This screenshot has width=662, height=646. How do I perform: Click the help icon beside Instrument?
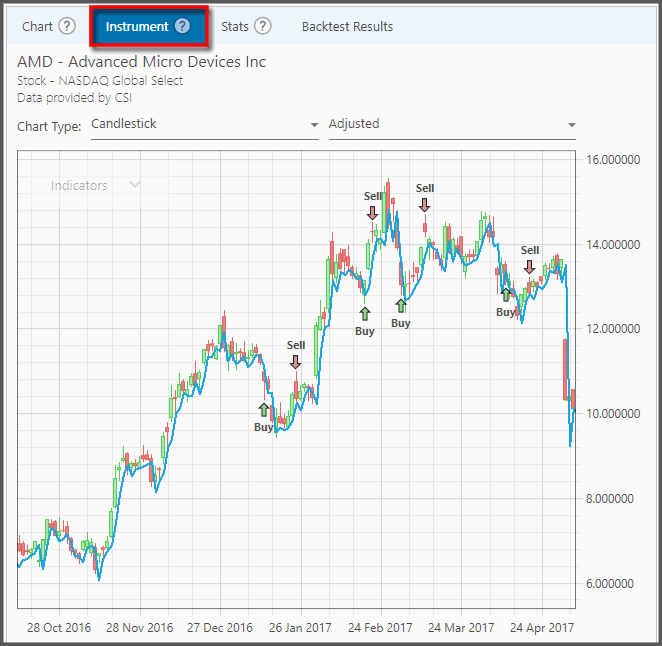[182, 26]
